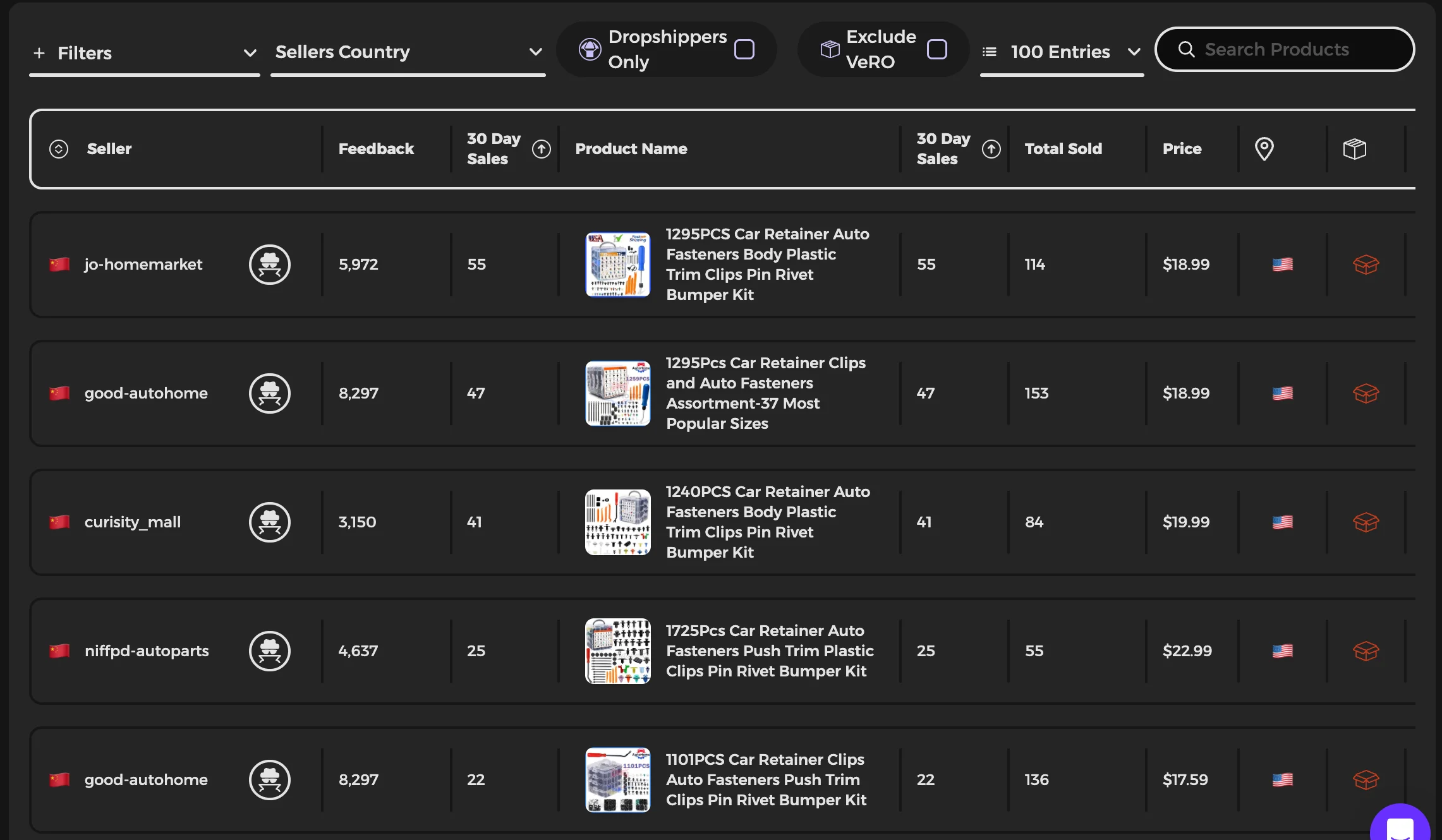The height and width of the screenshot is (840, 1442).
Task: Click the dropshipper icon beside Dropshippers Only
Action: (x=590, y=49)
